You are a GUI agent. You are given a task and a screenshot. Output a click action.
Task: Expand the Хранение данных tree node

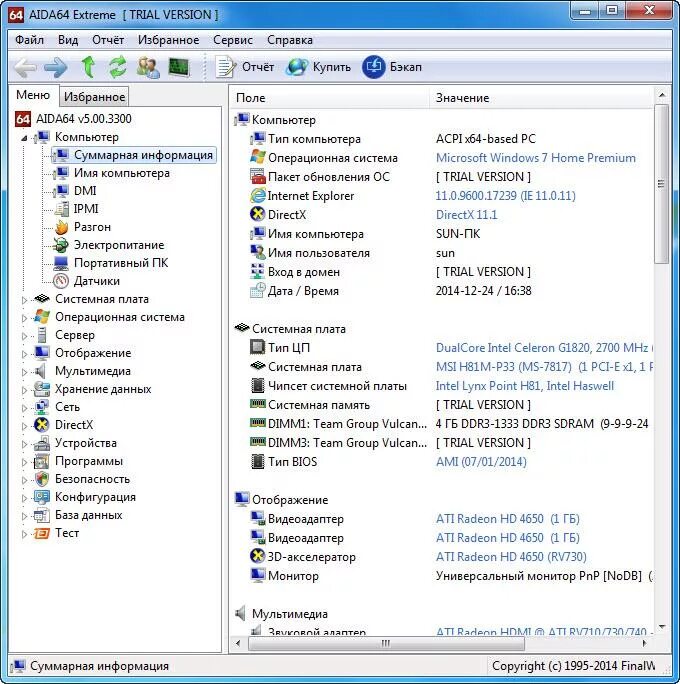click(24, 390)
